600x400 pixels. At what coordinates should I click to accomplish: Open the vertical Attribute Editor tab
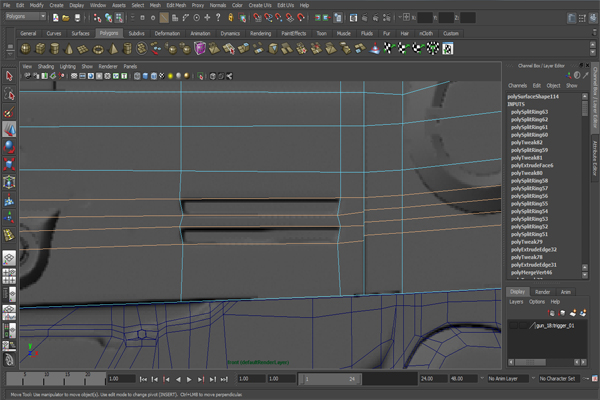[x=595, y=158]
